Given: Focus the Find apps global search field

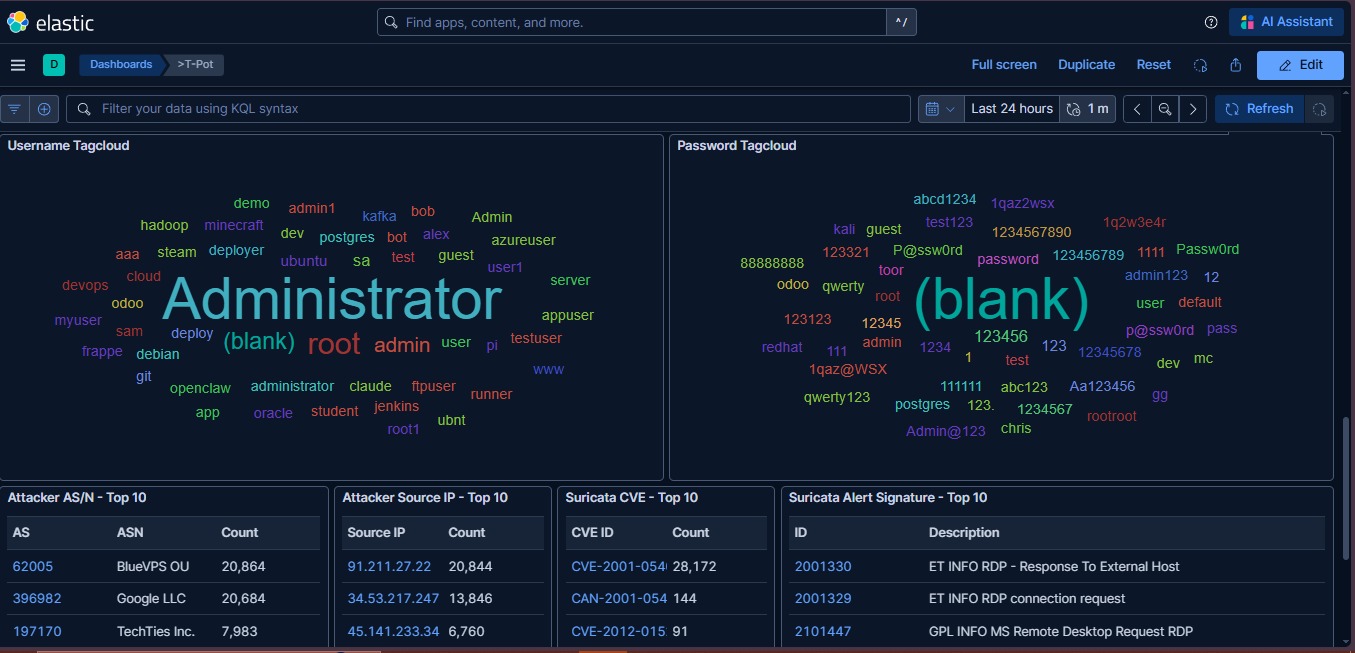Looking at the screenshot, I should [x=632, y=22].
